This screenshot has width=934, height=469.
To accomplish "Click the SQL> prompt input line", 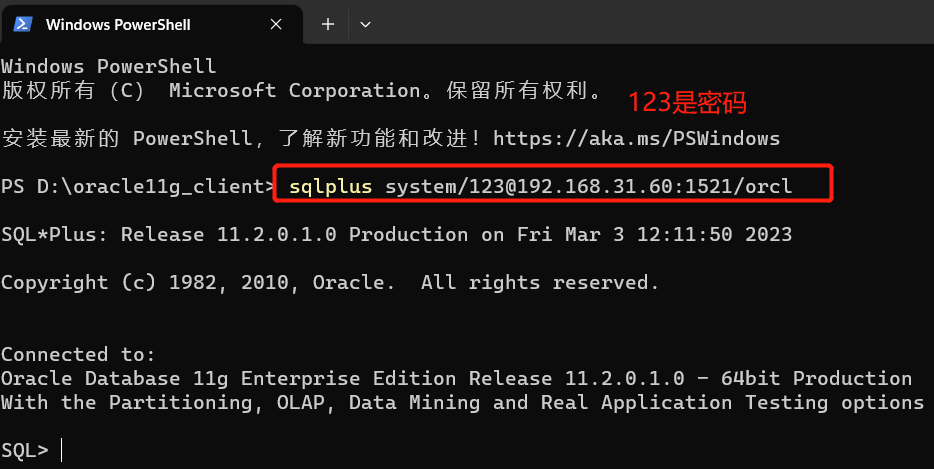I will [x=31, y=451].
